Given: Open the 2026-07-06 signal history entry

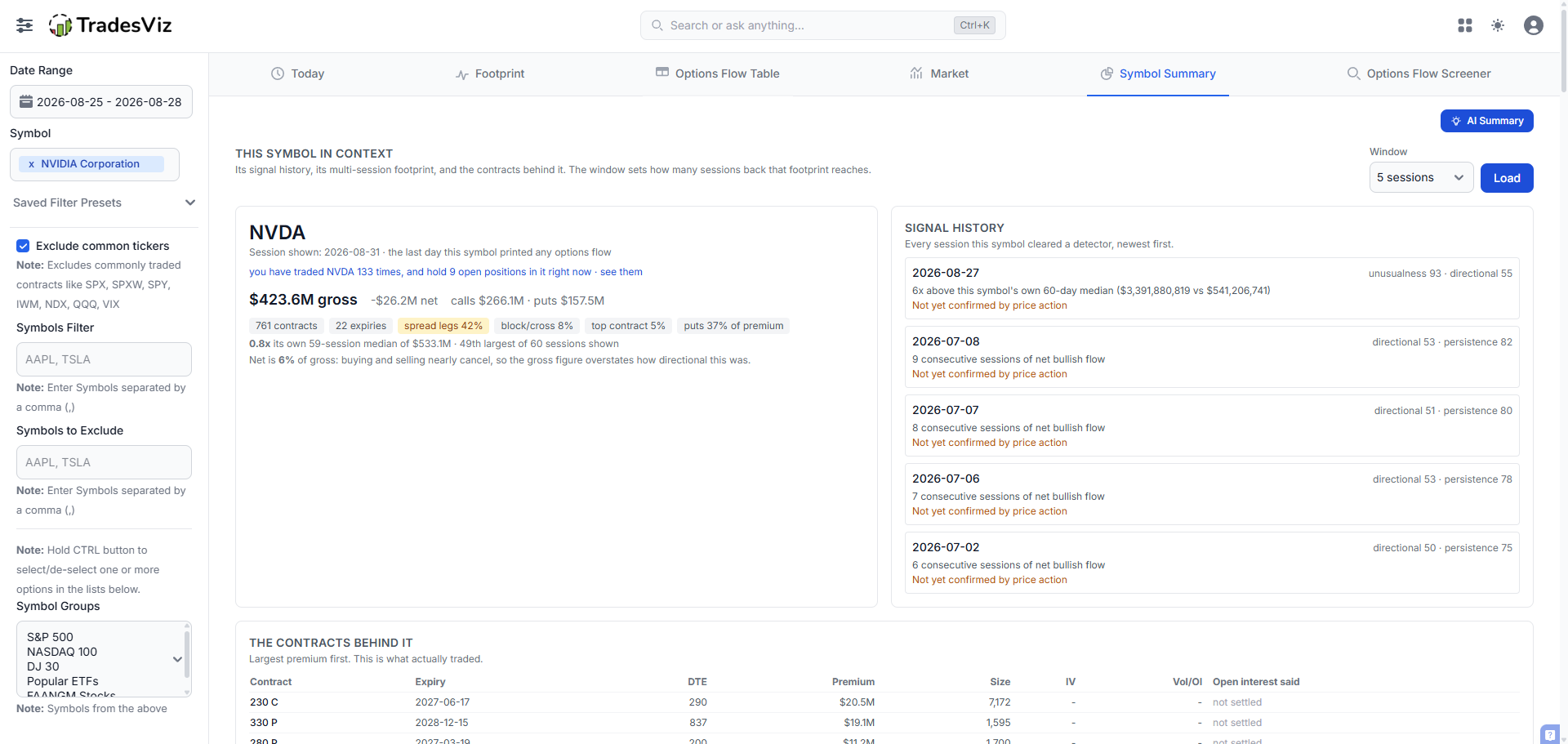Looking at the screenshot, I should [1212, 494].
